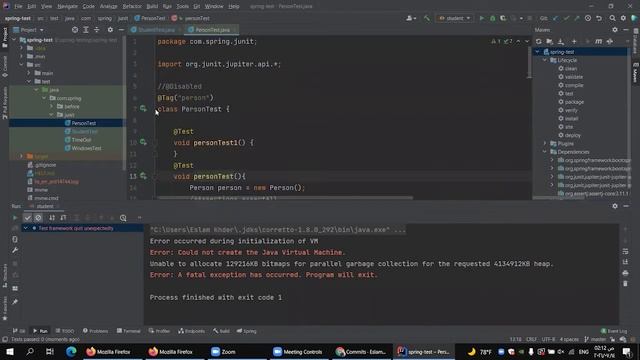The image size is (640, 360).
Task: Commit changes with the green checkmark
Action: pos(566,18)
